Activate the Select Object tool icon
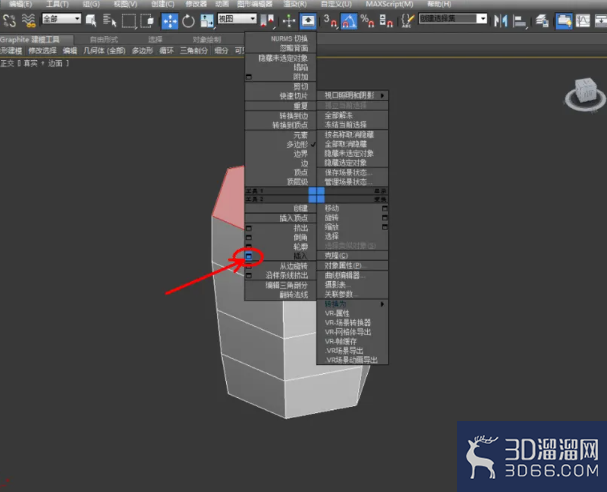Screen dimensions: 607x492 pos(91,21)
